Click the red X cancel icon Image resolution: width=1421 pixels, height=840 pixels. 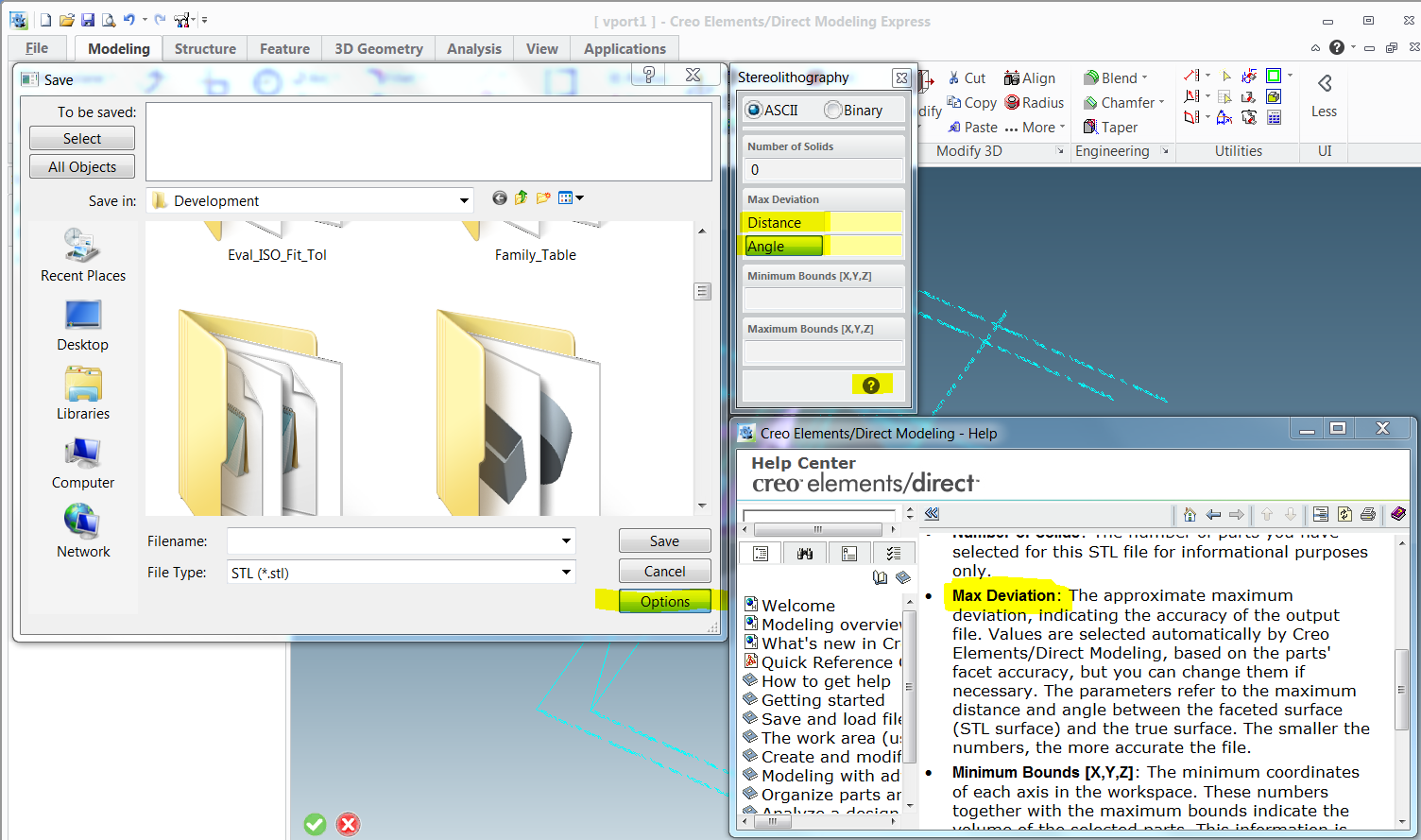(348, 824)
